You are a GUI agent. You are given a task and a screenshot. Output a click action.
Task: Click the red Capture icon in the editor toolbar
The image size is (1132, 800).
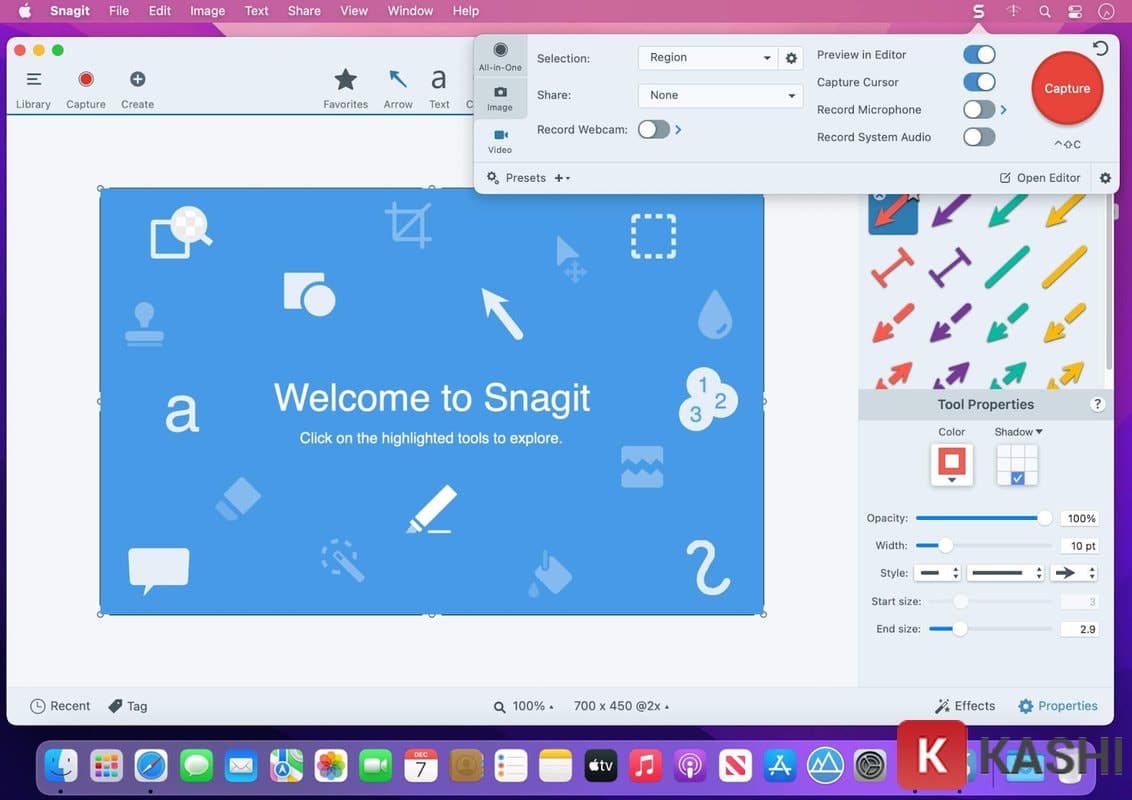[x=86, y=79]
